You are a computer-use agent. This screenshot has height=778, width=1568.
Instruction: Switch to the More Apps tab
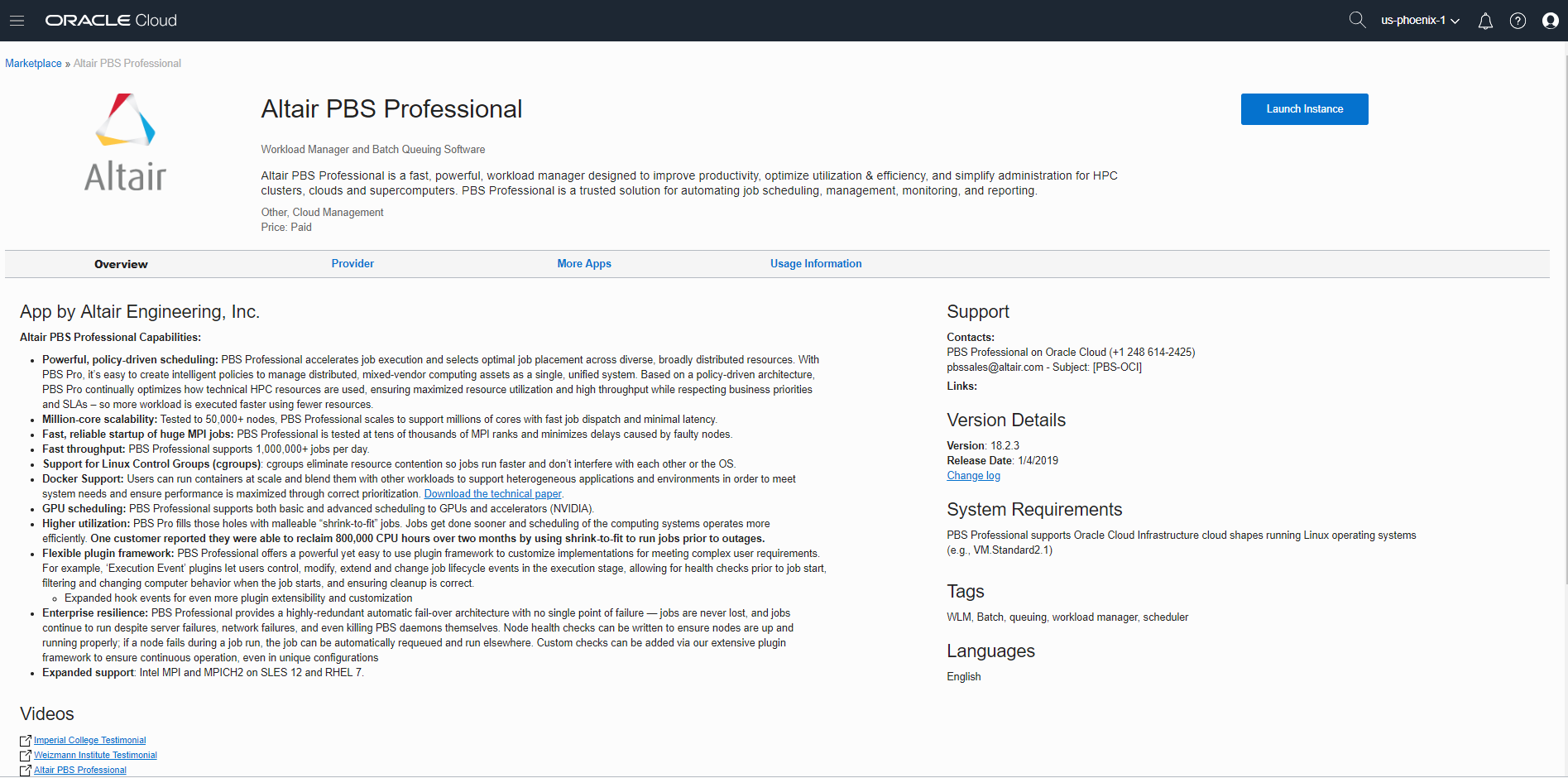click(x=584, y=264)
